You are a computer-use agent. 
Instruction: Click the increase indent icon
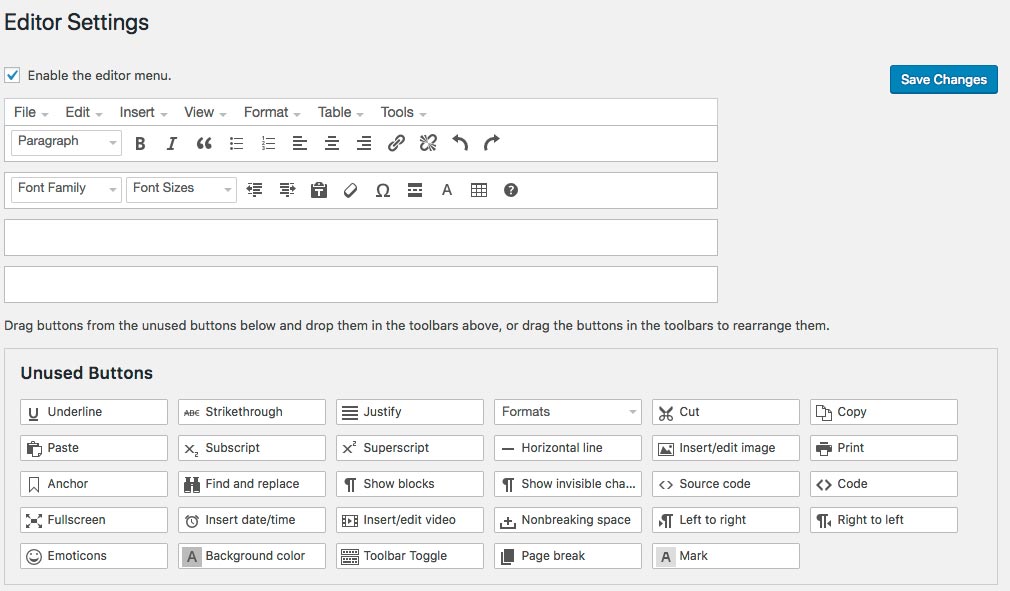click(x=287, y=190)
